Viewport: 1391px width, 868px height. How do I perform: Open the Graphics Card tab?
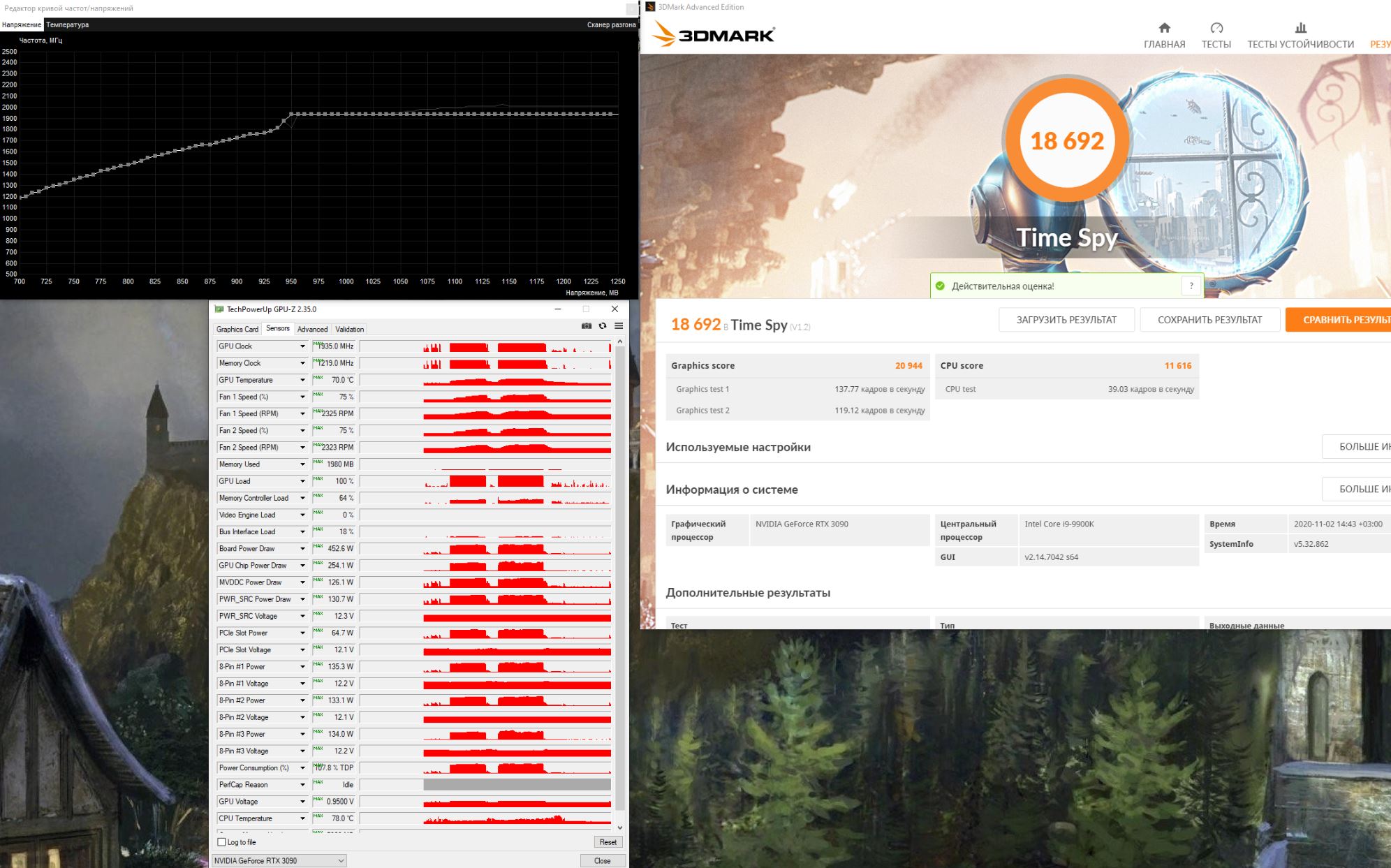tap(237, 329)
